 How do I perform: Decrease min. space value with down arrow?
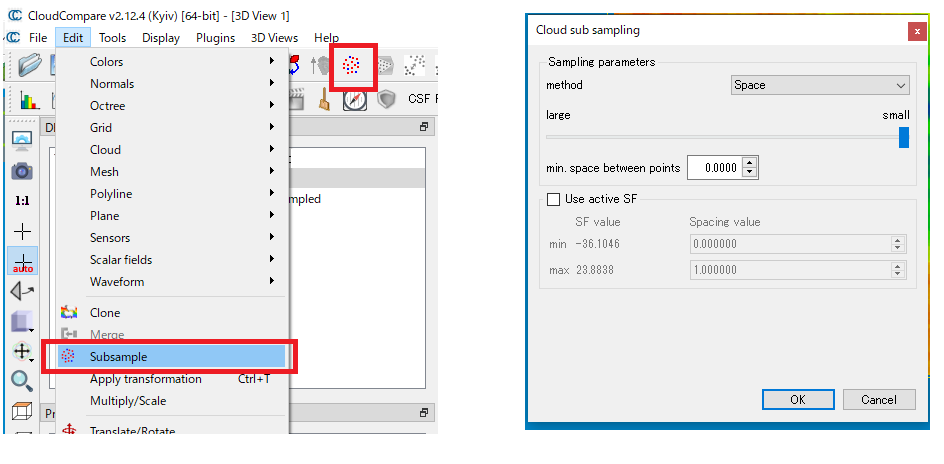click(750, 173)
